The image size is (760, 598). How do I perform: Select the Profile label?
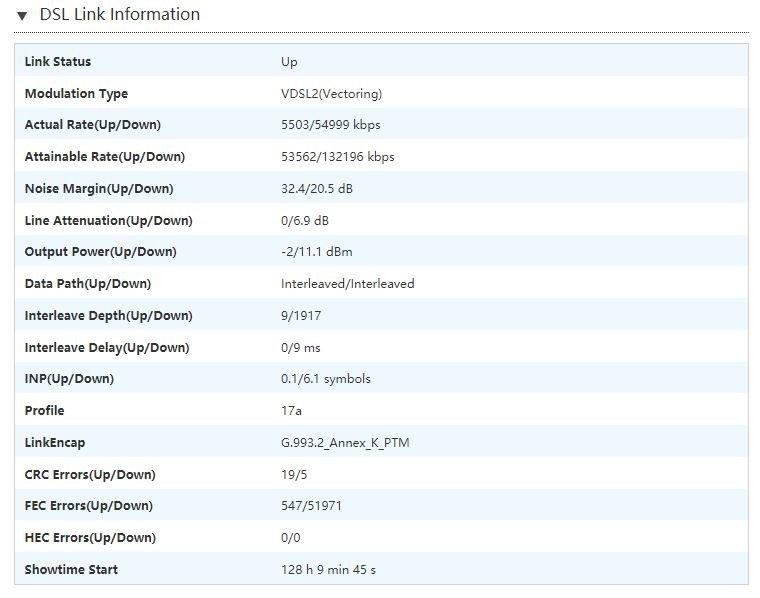pyautogui.click(x=44, y=410)
